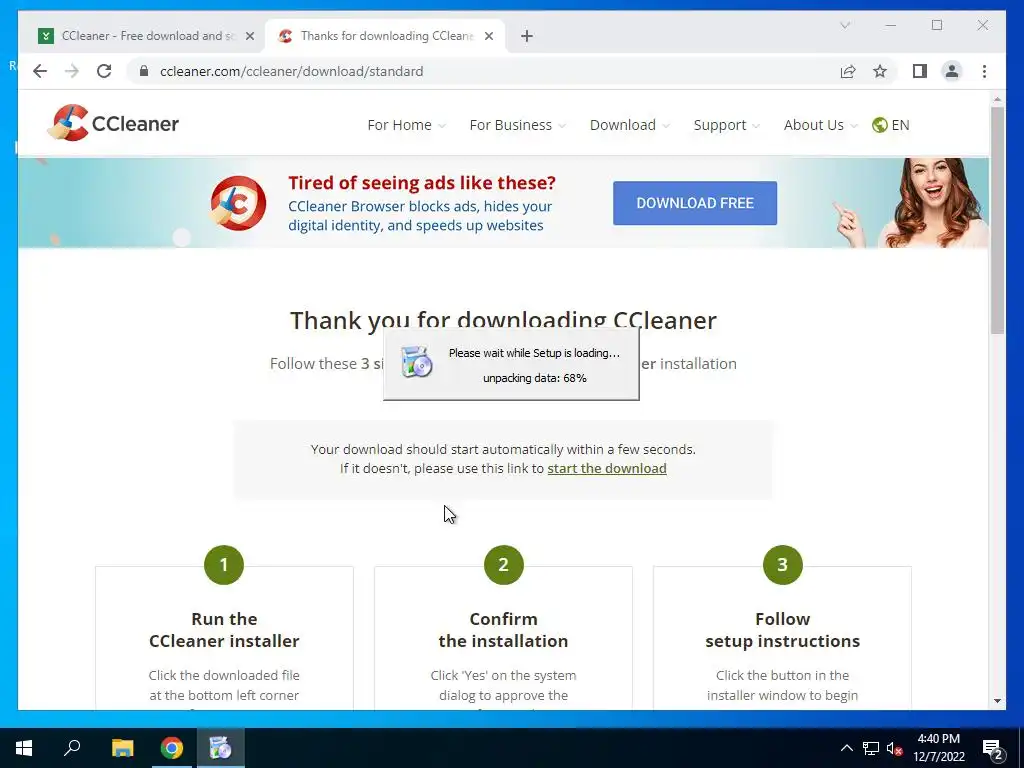Image resolution: width=1024 pixels, height=768 pixels.
Task: Click the globe language icon next to EN
Action: coord(880,125)
